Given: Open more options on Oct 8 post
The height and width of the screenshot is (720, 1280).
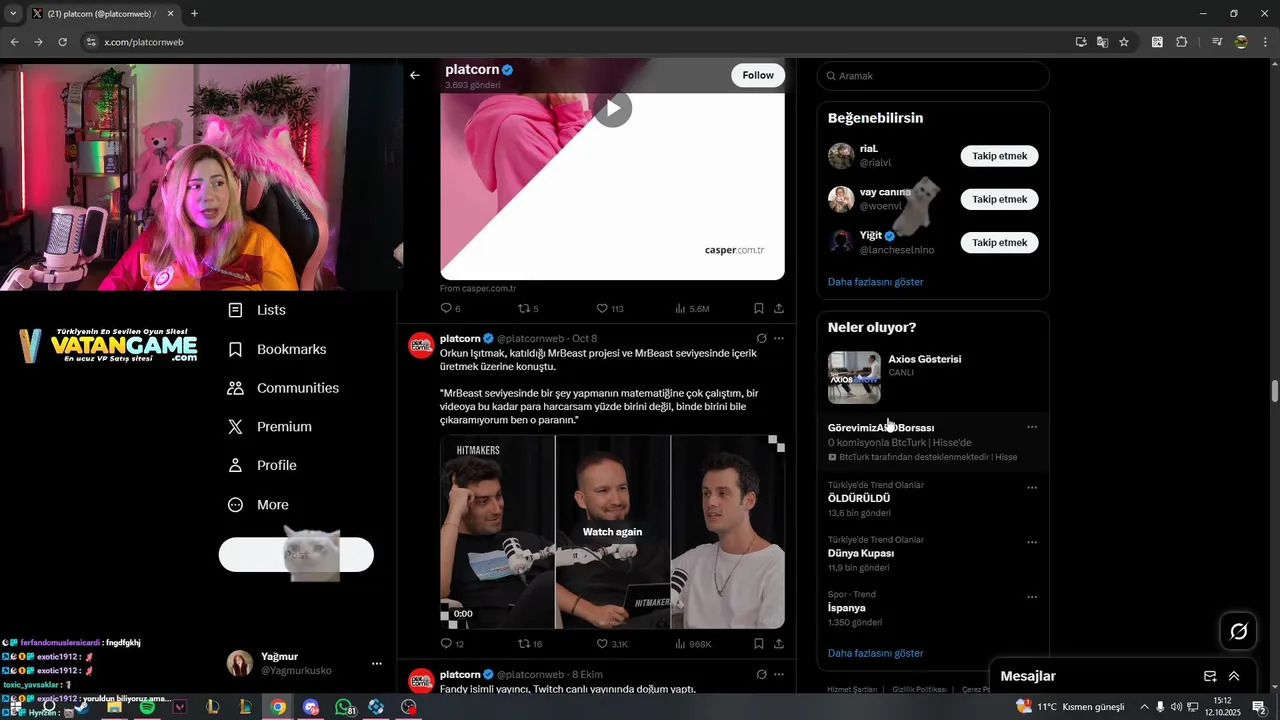Looking at the screenshot, I should click(779, 339).
